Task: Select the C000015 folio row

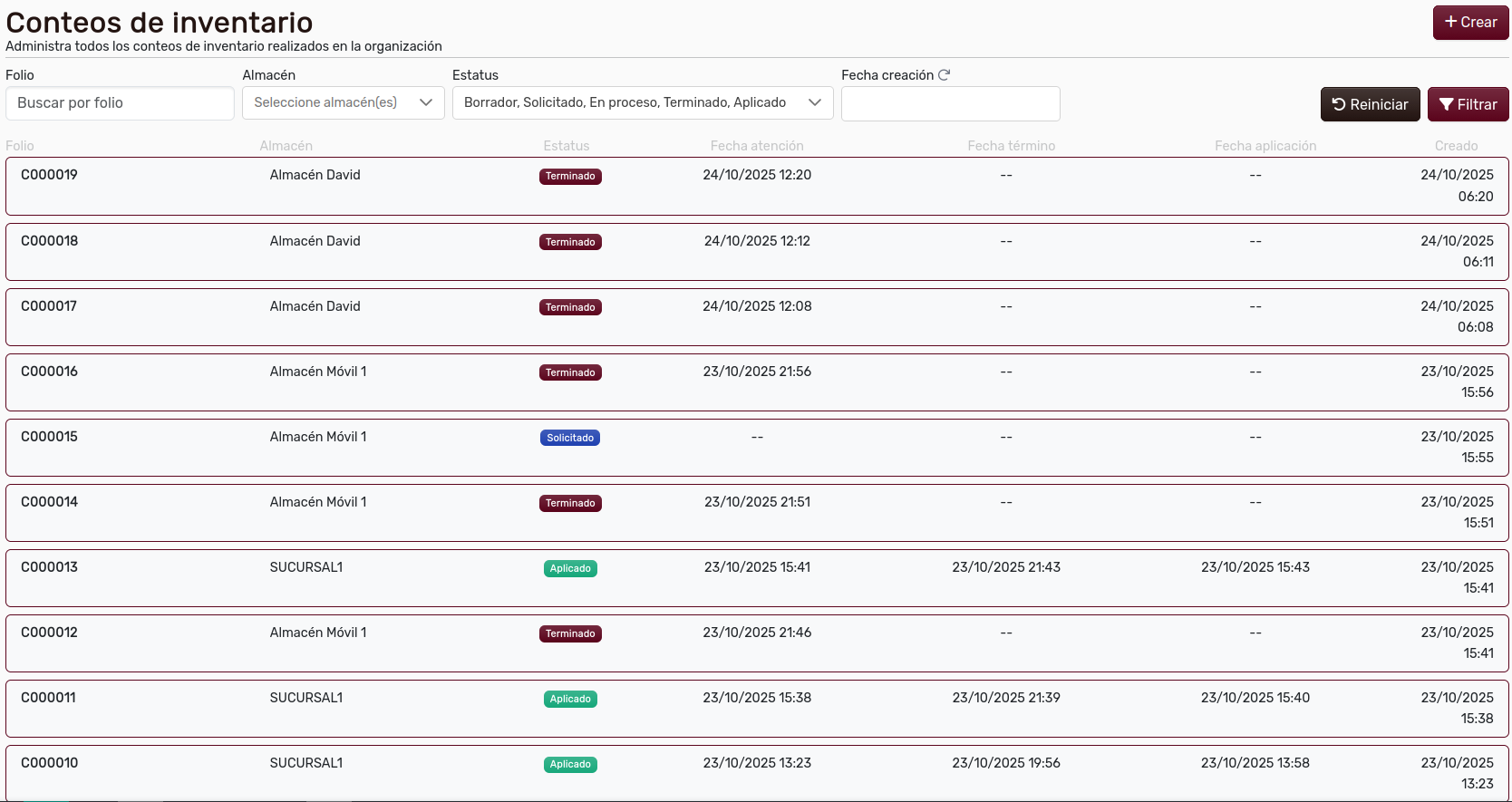Action: coord(49,437)
